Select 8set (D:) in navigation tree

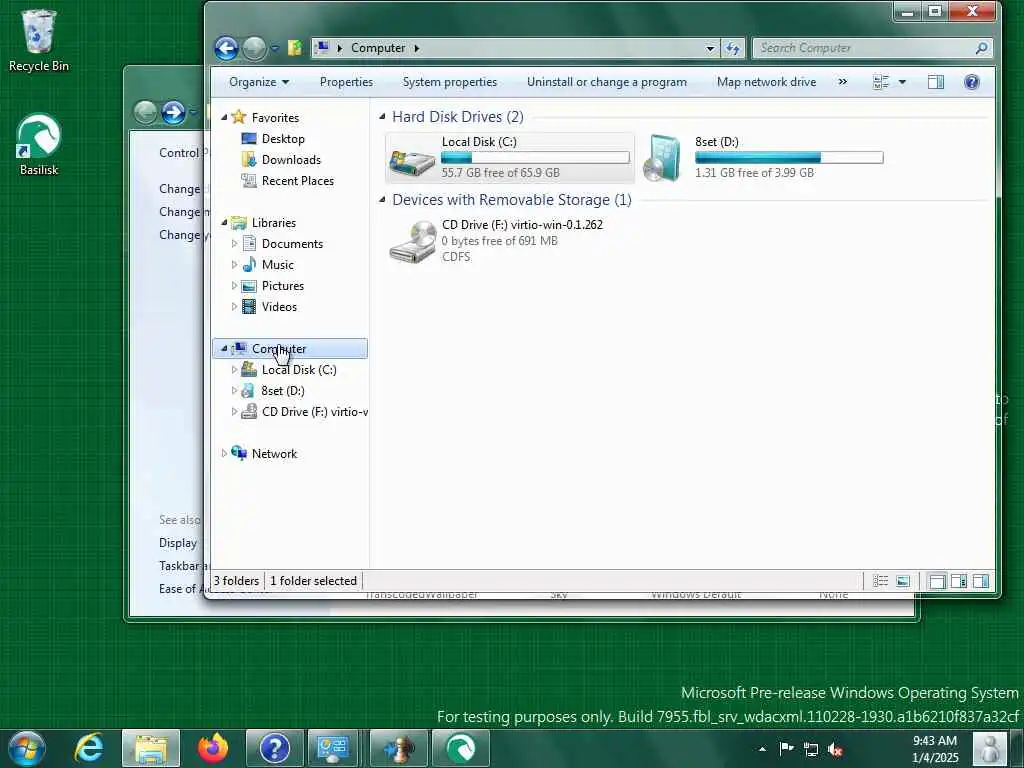pyautogui.click(x=283, y=391)
